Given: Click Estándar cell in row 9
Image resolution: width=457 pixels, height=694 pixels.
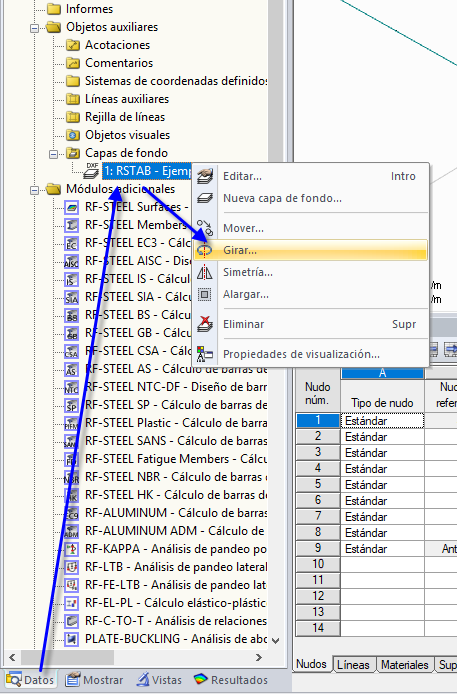Looking at the screenshot, I should coord(382,549).
